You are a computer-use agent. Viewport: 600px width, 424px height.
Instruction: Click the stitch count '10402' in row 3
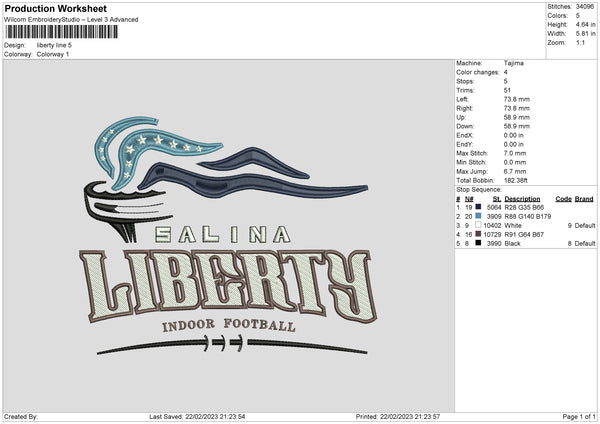point(492,225)
